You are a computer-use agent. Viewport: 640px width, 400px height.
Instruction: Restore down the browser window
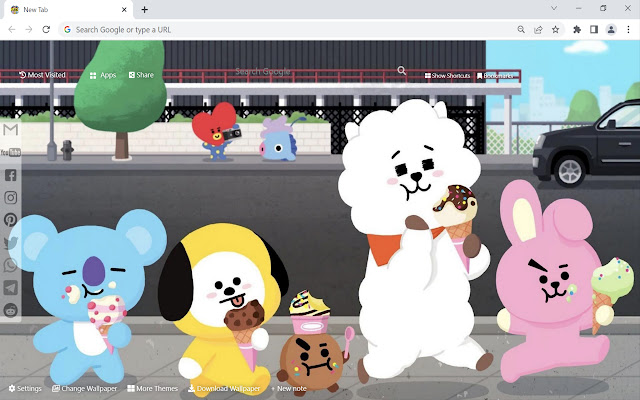603,8
